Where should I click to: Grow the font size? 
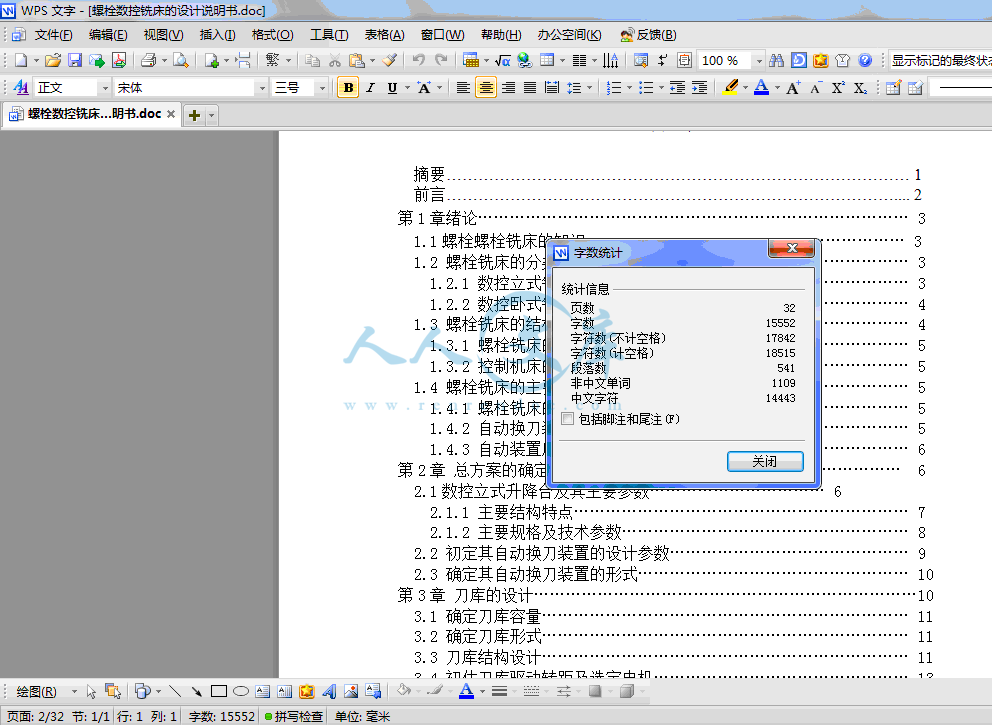click(x=793, y=87)
